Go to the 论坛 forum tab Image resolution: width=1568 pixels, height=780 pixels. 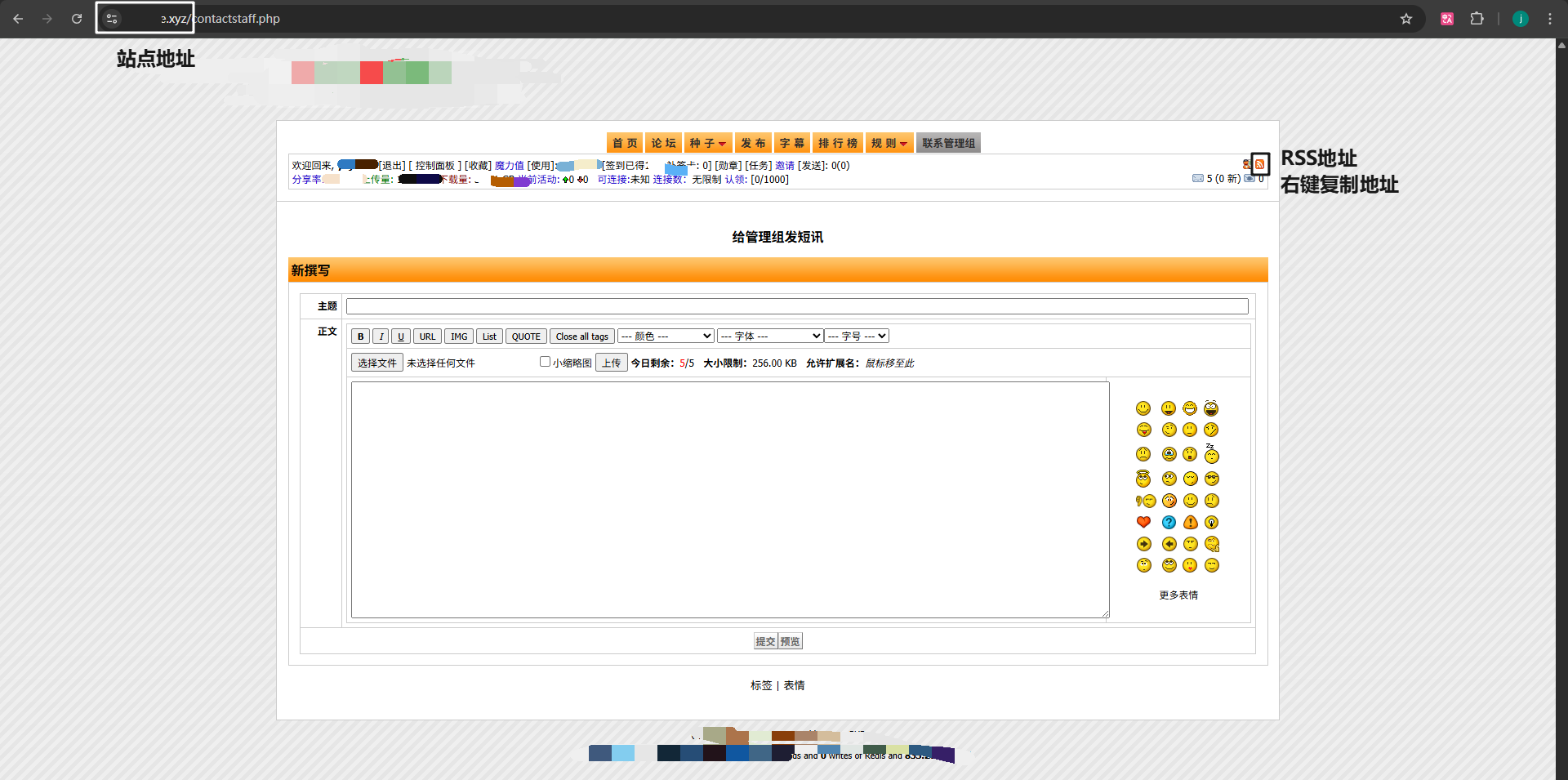click(x=663, y=143)
